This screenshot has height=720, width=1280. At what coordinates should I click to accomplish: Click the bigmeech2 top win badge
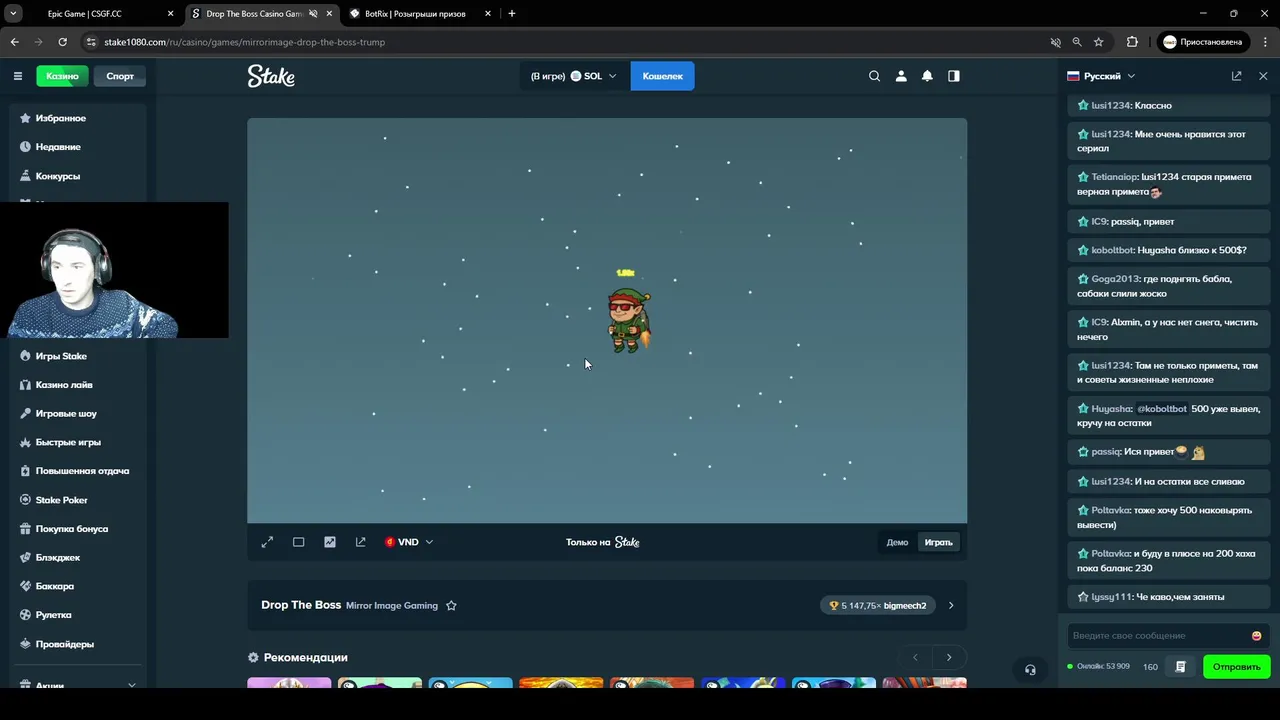pos(877,605)
